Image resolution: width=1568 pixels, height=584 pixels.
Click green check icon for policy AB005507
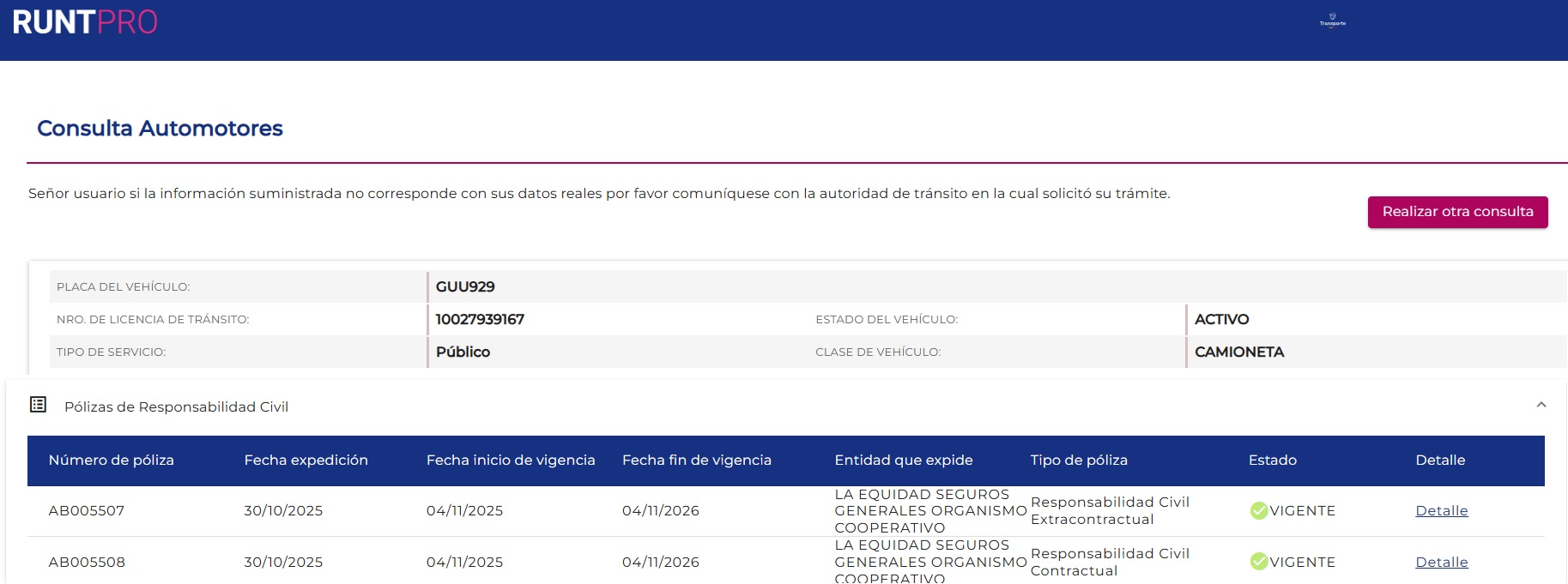(1258, 511)
